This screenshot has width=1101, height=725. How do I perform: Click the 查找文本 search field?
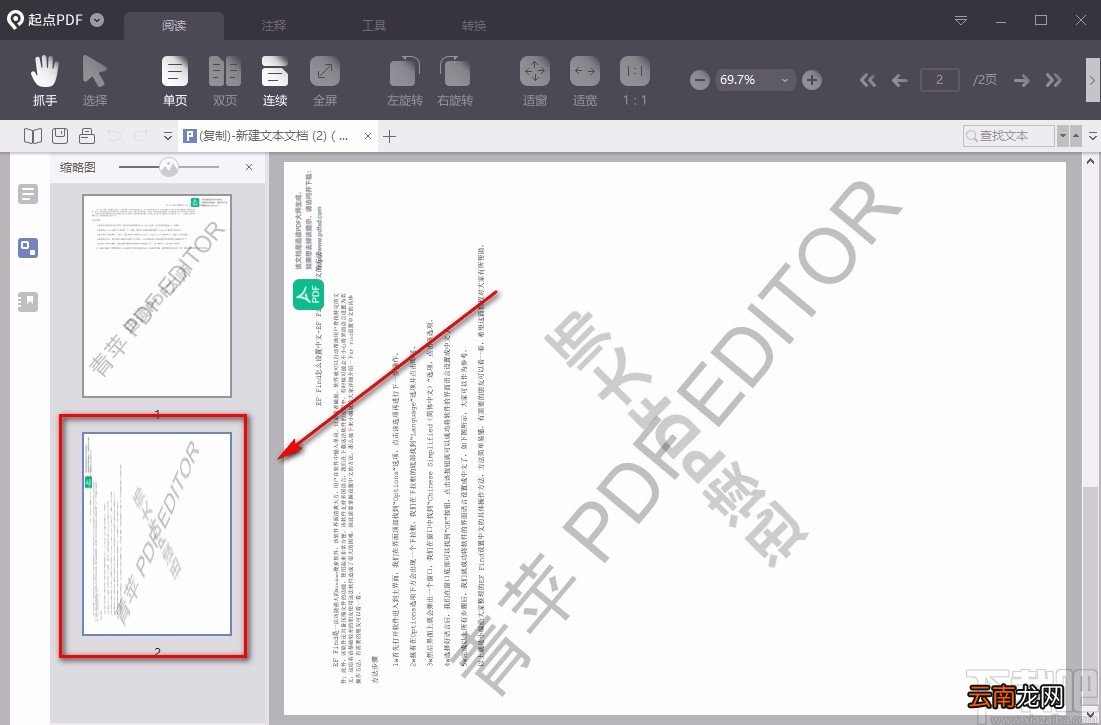pos(1009,135)
